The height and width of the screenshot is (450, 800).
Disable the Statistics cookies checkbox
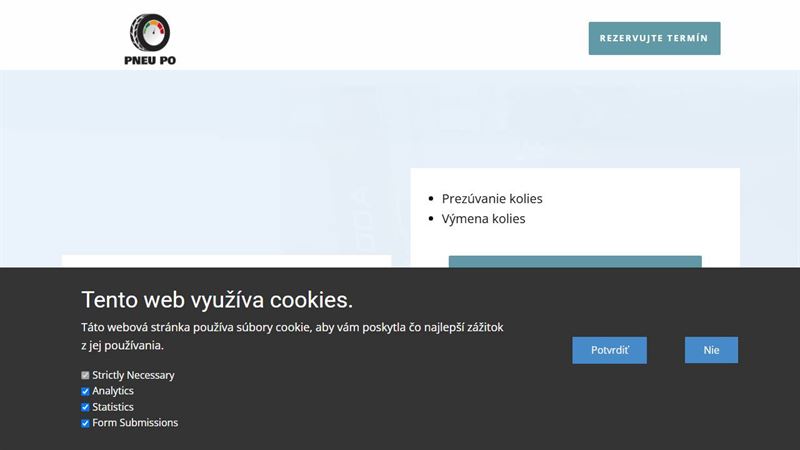point(85,407)
